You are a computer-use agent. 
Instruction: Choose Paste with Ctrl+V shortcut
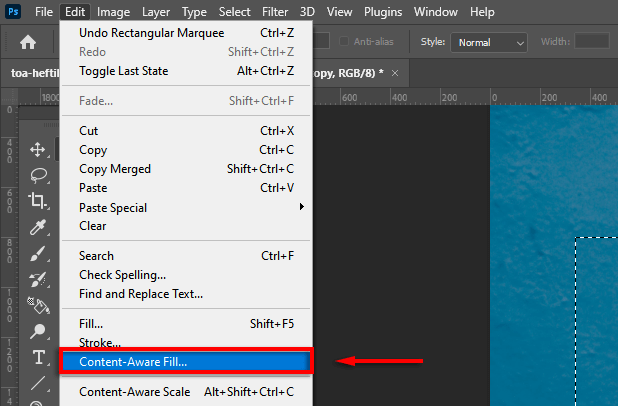(x=186, y=188)
